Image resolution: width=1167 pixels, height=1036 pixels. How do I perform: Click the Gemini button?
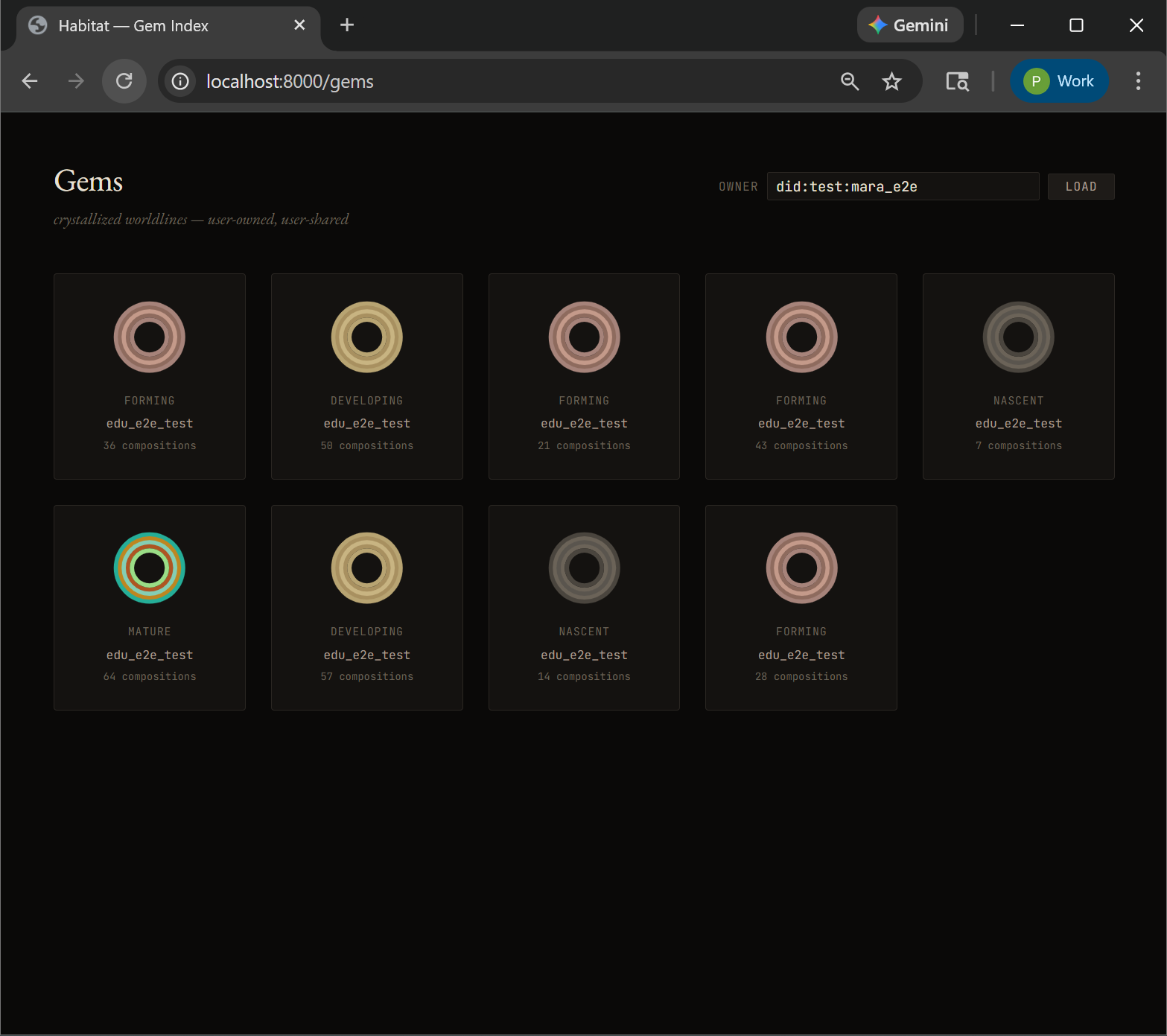909,25
